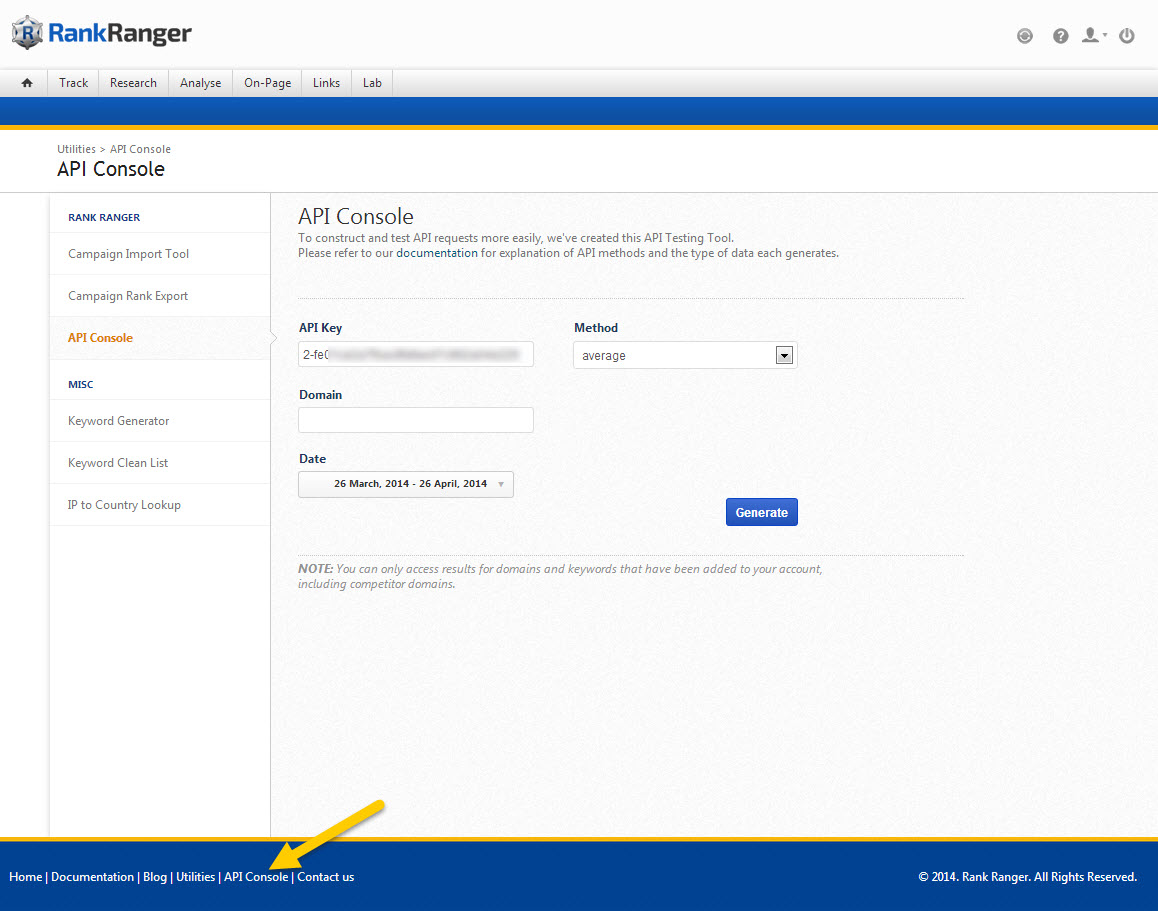Open Keyword Generator in sidebar
The width and height of the screenshot is (1158, 911).
(x=160, y=421)
